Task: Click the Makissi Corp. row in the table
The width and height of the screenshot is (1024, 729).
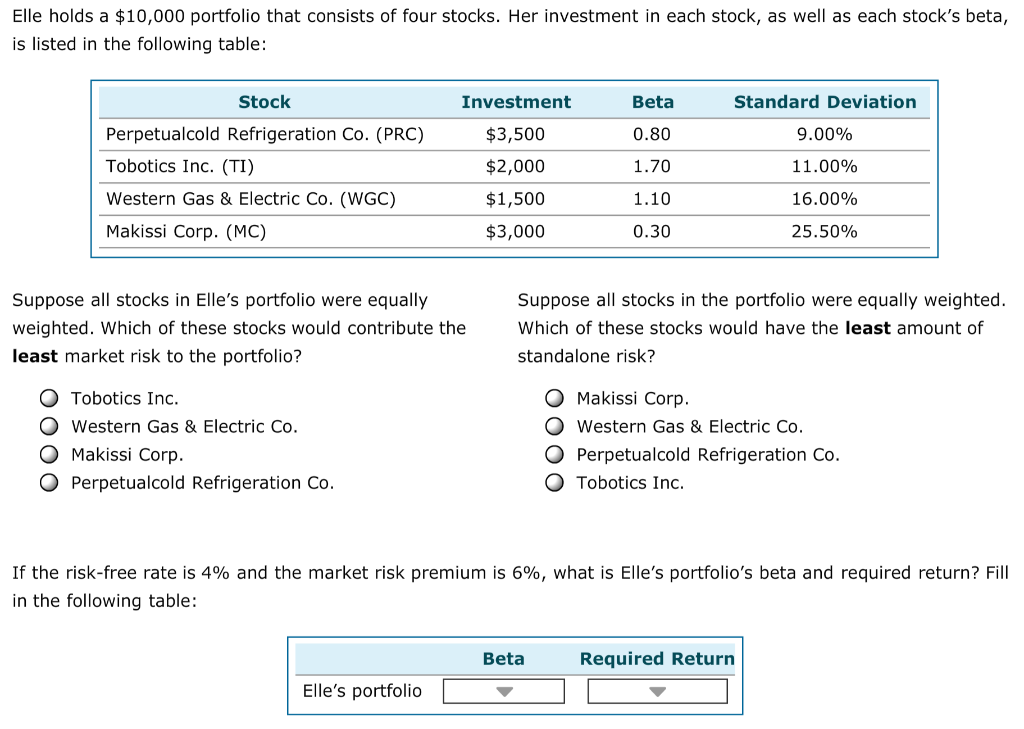Action: [264, 231]
